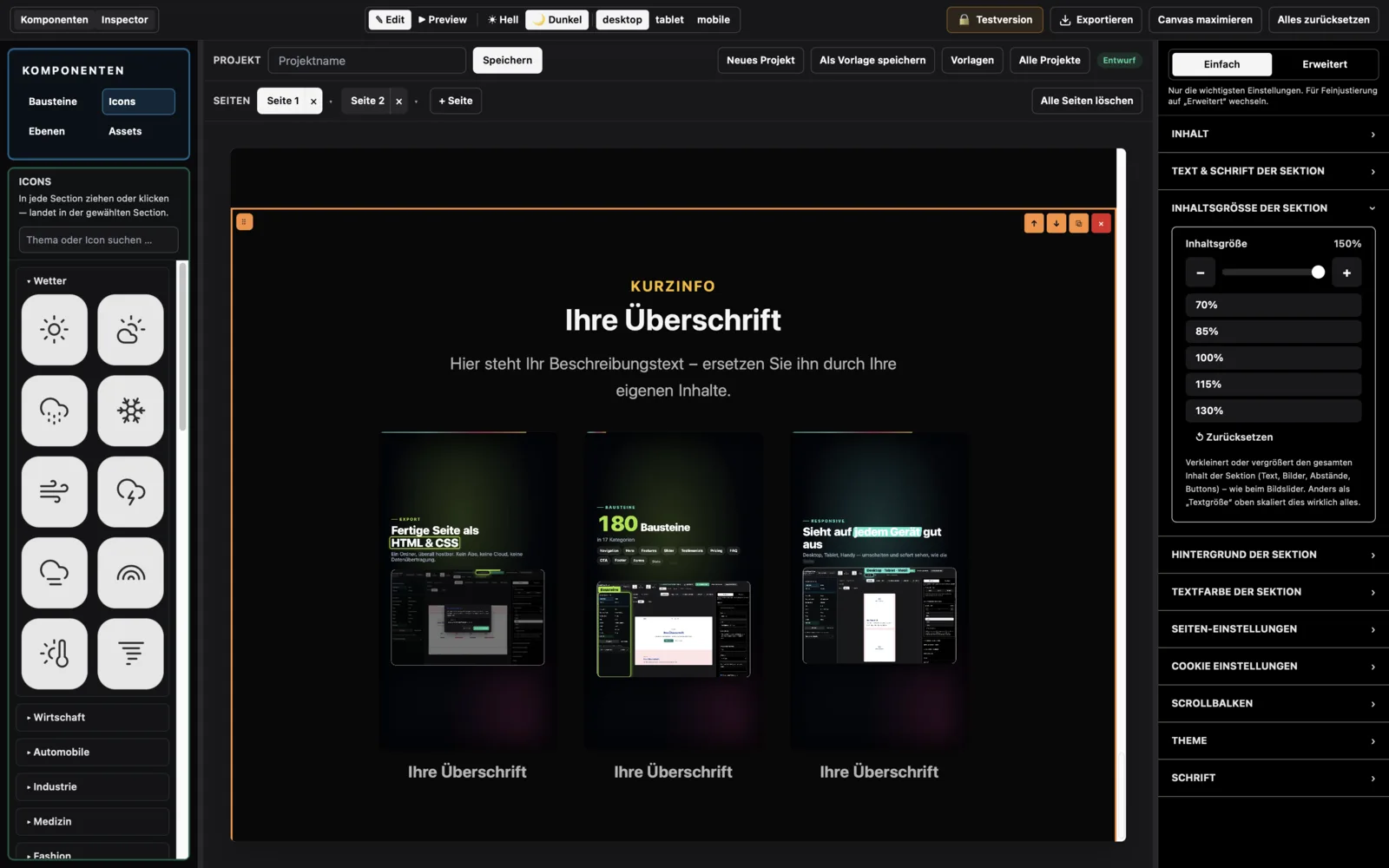The image size is (1389, 868).
Task: Add a new page with + Seite
Action: 456,101
